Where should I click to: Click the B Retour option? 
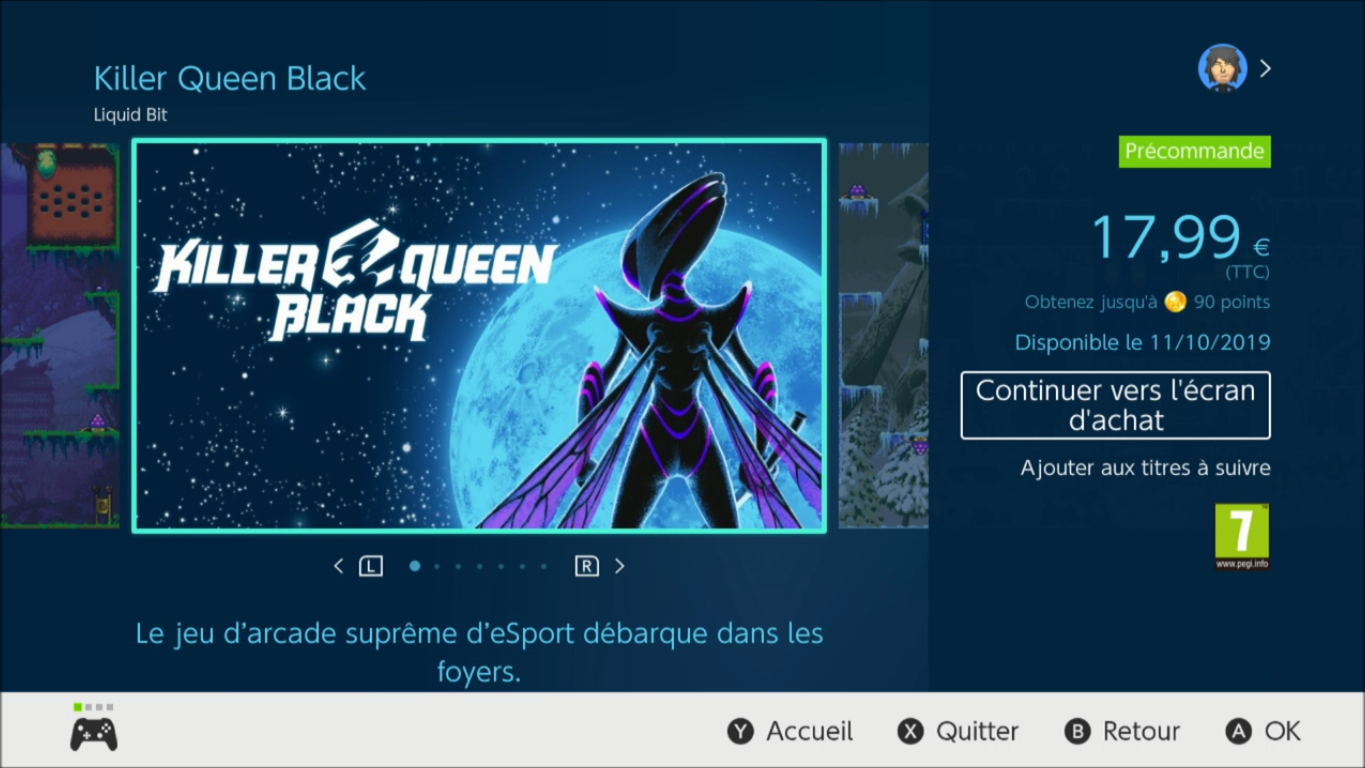1122,731
